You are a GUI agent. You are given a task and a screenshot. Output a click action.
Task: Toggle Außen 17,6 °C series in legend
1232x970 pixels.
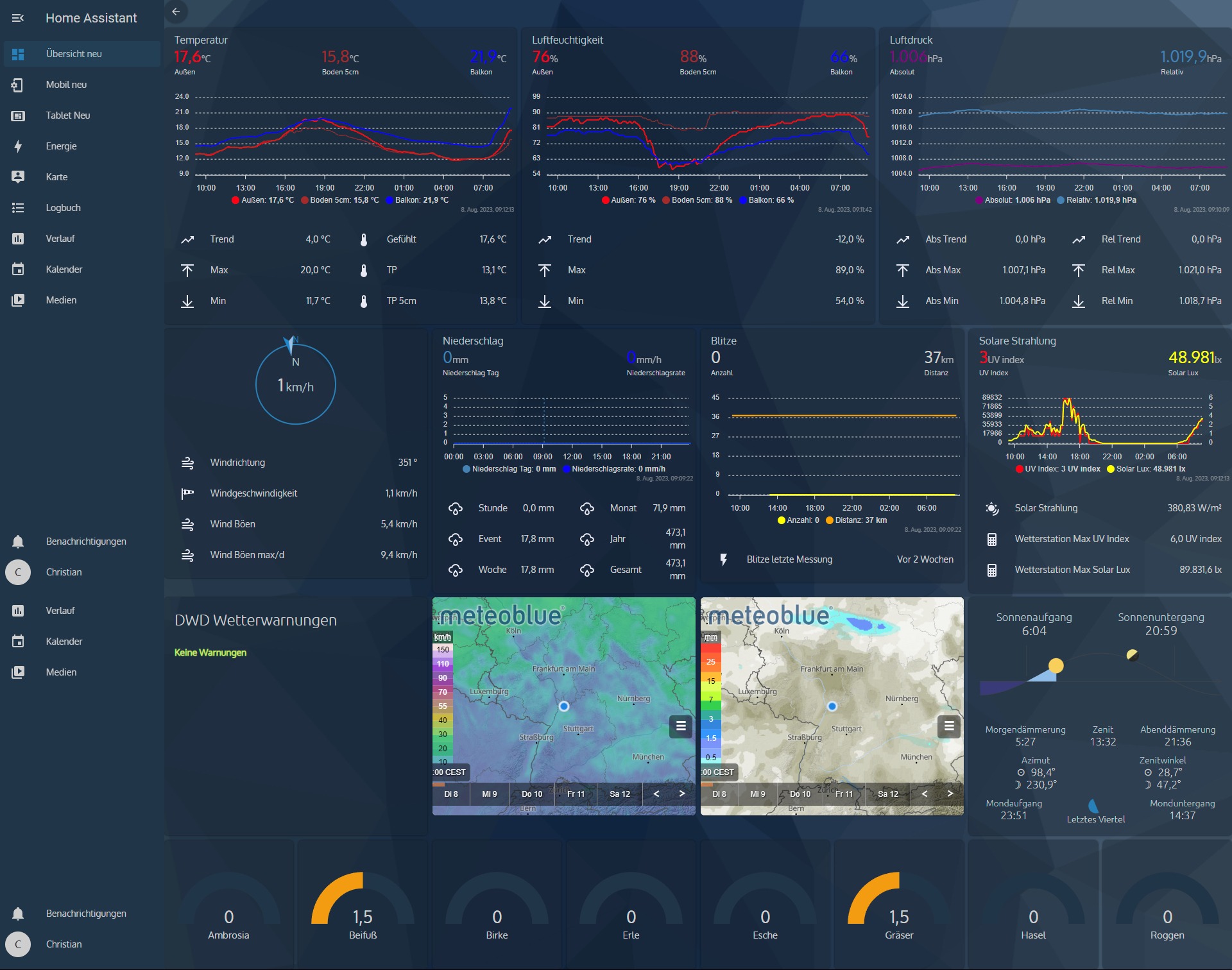pyautogui.click(x=263, y=200)
